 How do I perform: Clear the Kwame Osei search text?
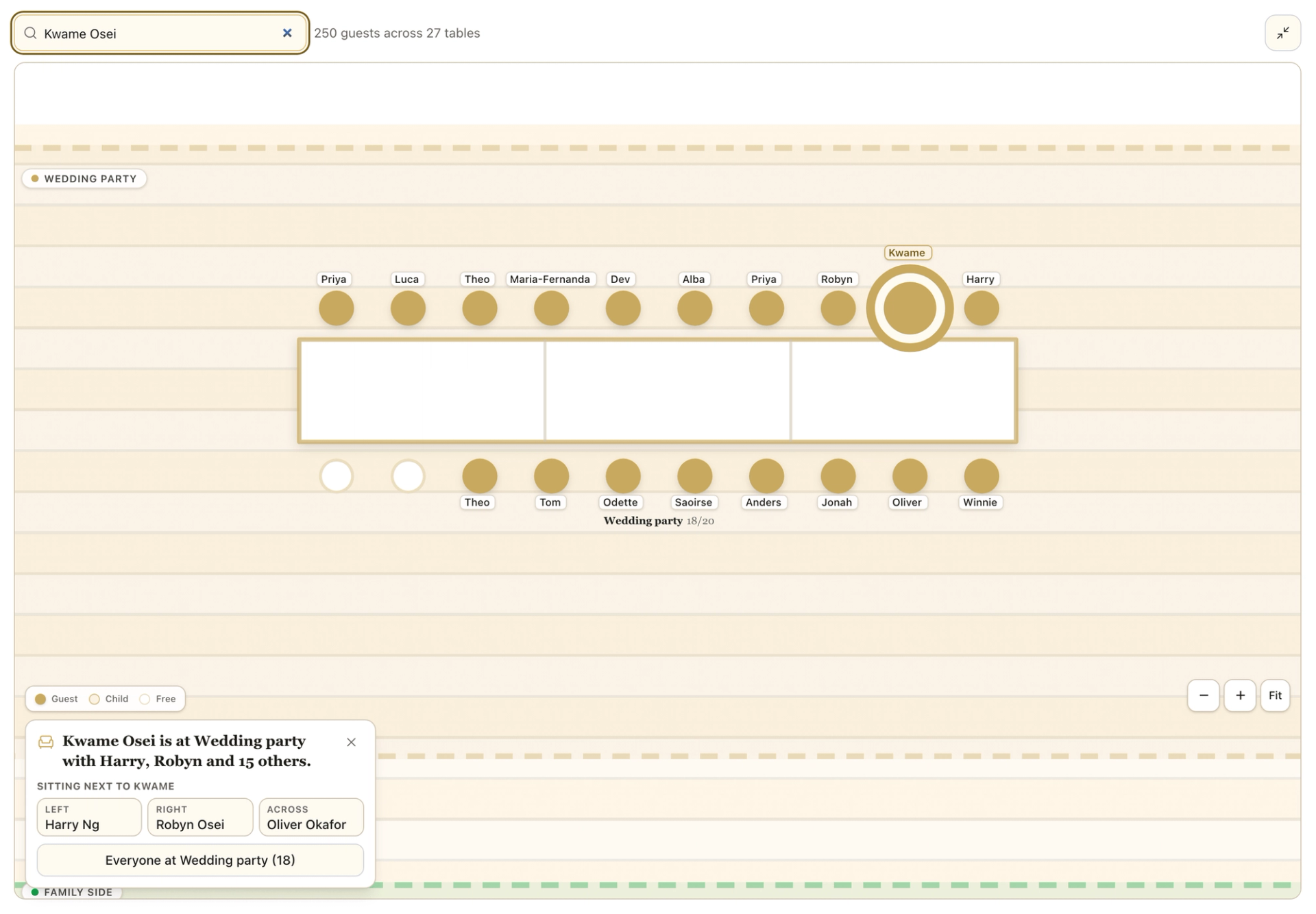(287, 33)
